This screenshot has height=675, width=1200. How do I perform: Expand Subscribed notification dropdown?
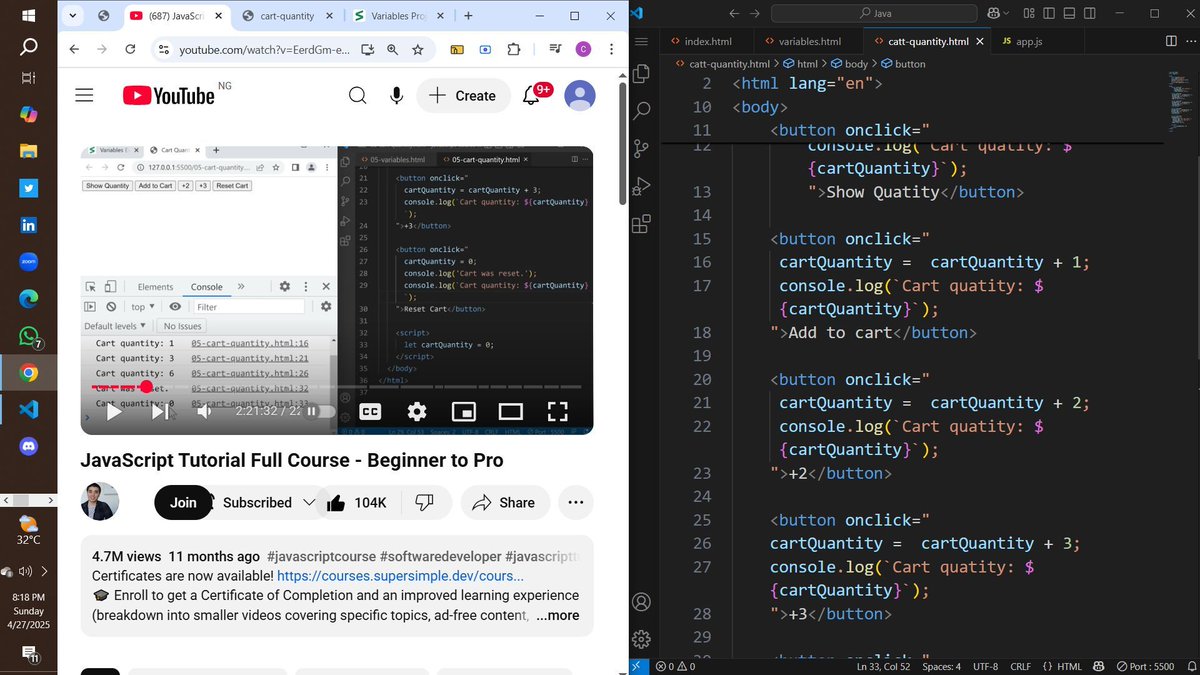tap(309, 502)
